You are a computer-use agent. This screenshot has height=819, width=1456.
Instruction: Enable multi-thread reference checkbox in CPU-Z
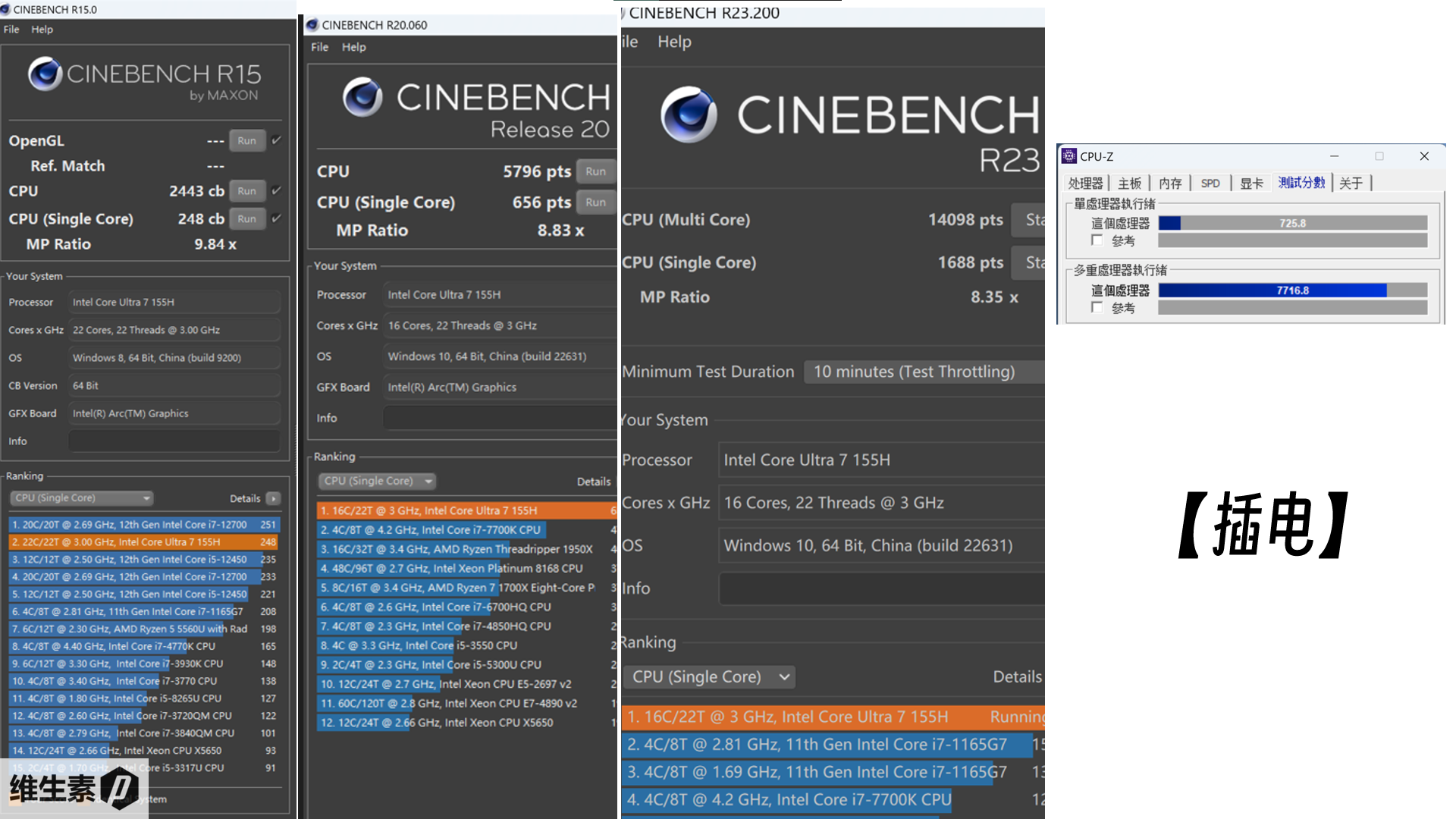pos(1097,307)
